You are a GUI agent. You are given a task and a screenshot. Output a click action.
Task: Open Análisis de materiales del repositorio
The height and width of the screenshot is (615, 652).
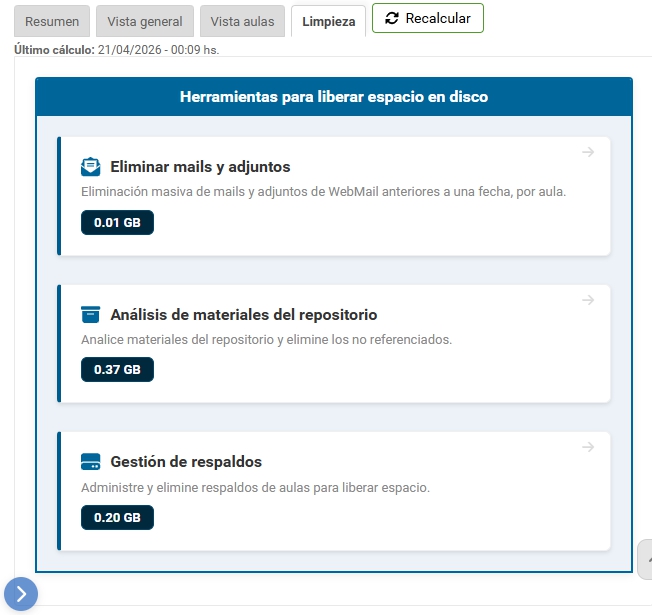(243, 315)
